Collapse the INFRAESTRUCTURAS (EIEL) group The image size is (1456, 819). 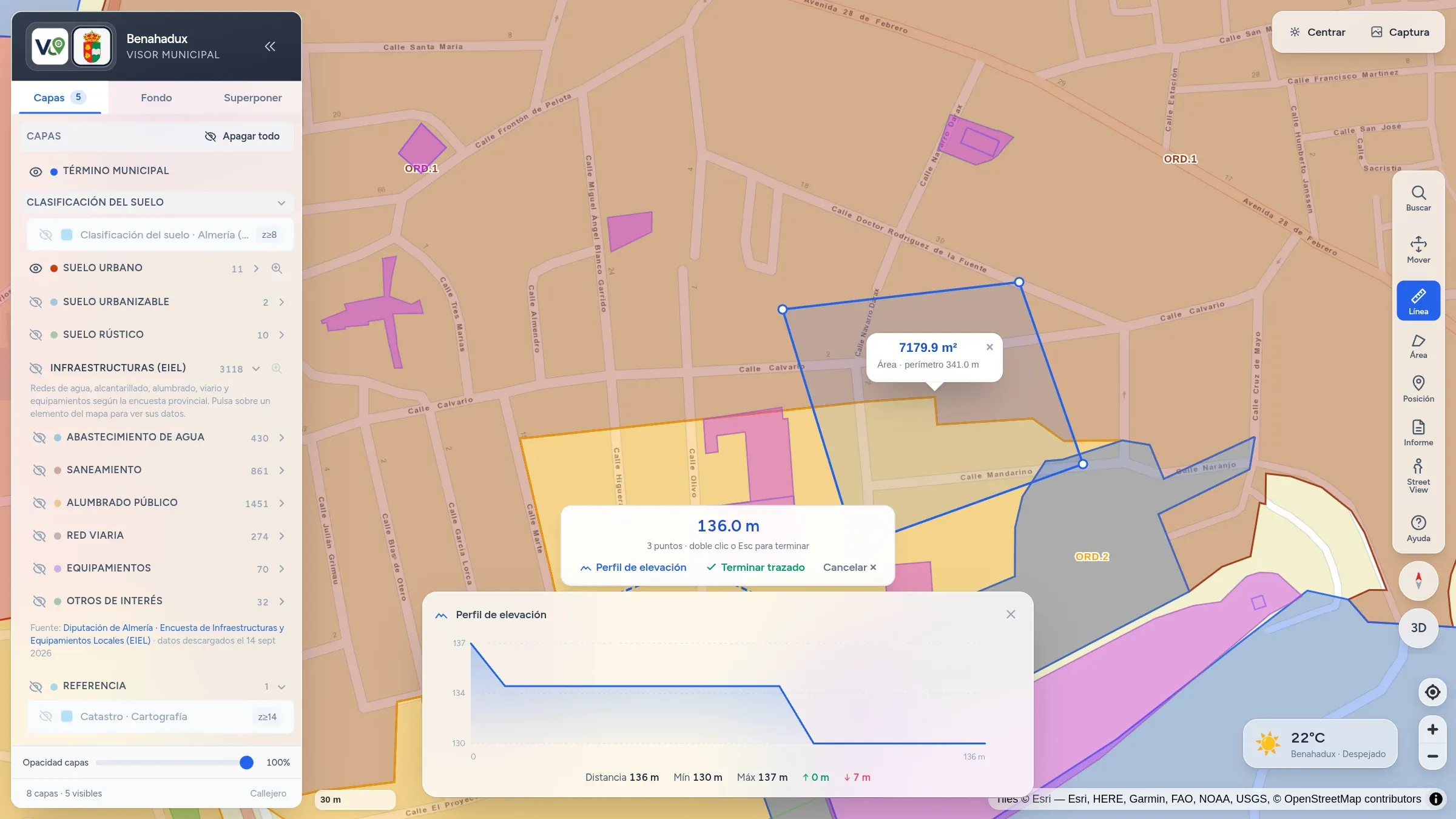pyautogui.click(x=256, y=368)
